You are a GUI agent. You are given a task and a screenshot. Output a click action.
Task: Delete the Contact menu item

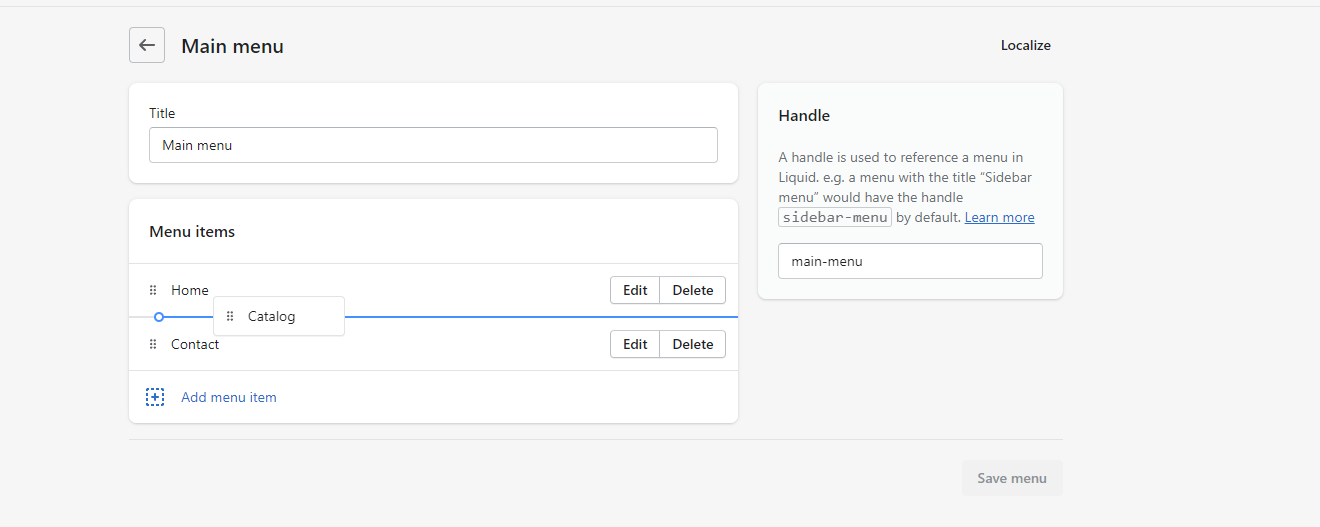coord(692,344)
